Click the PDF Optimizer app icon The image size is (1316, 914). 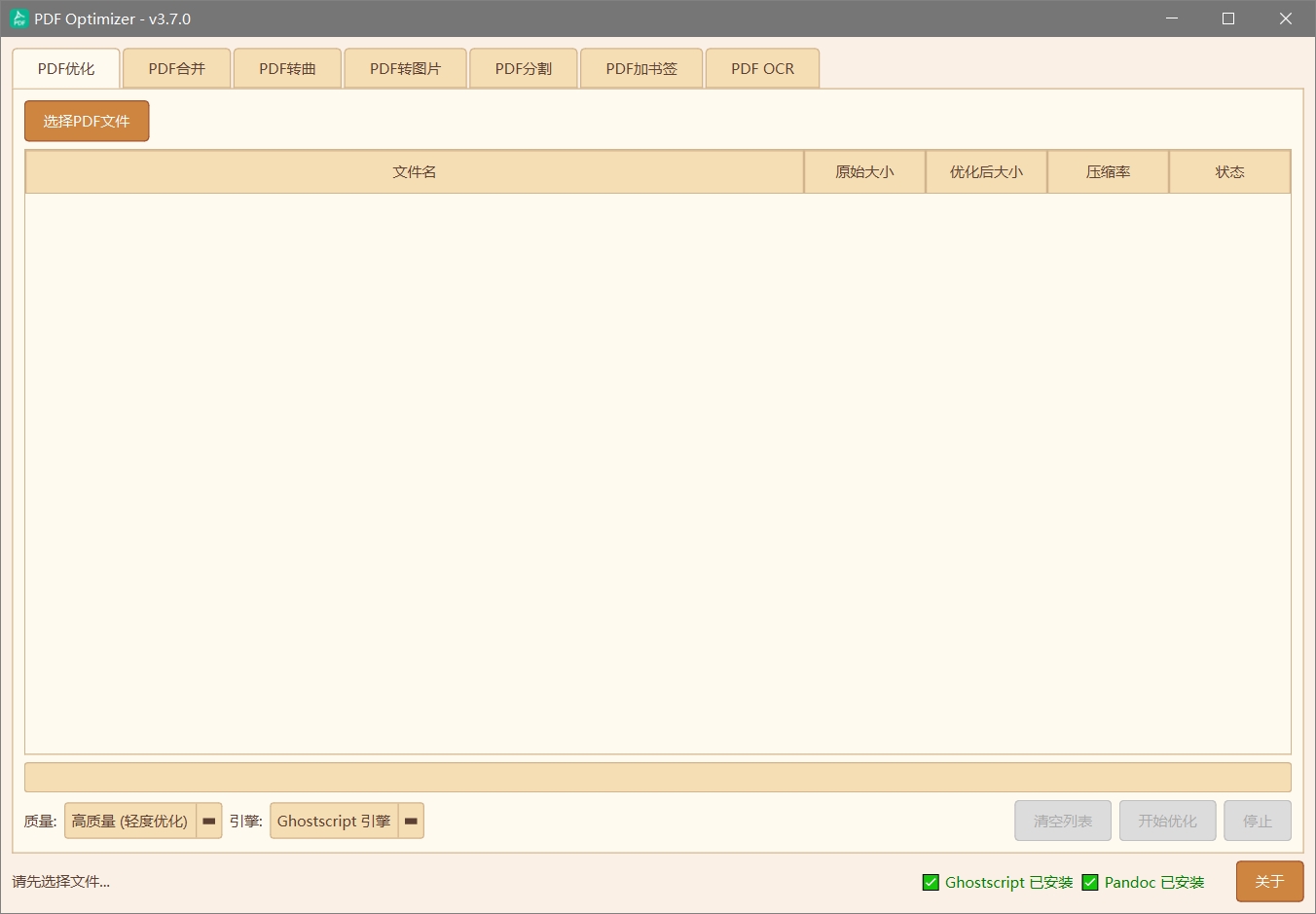(x=18, y=18)
